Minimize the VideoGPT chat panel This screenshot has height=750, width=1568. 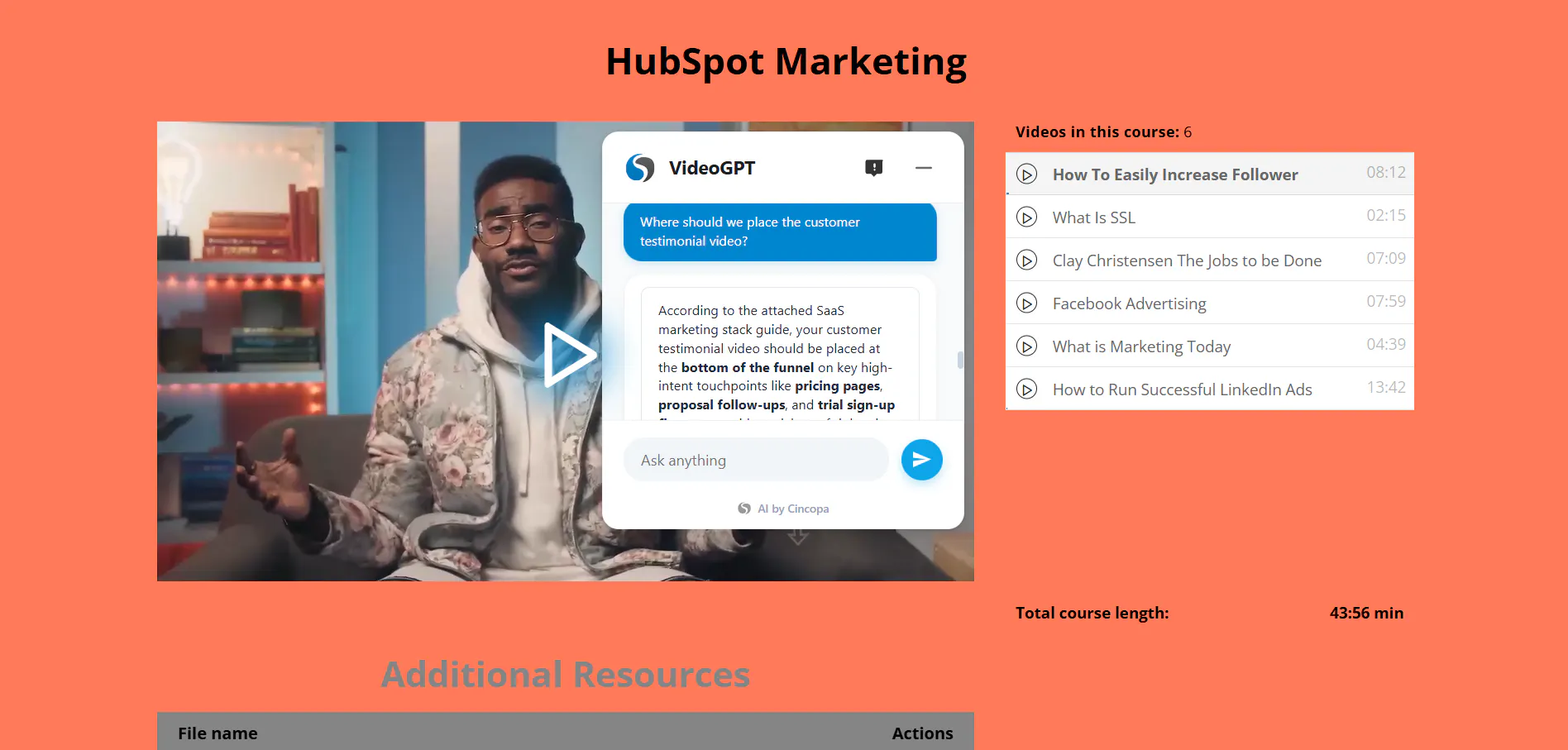(x=924, y=168)
